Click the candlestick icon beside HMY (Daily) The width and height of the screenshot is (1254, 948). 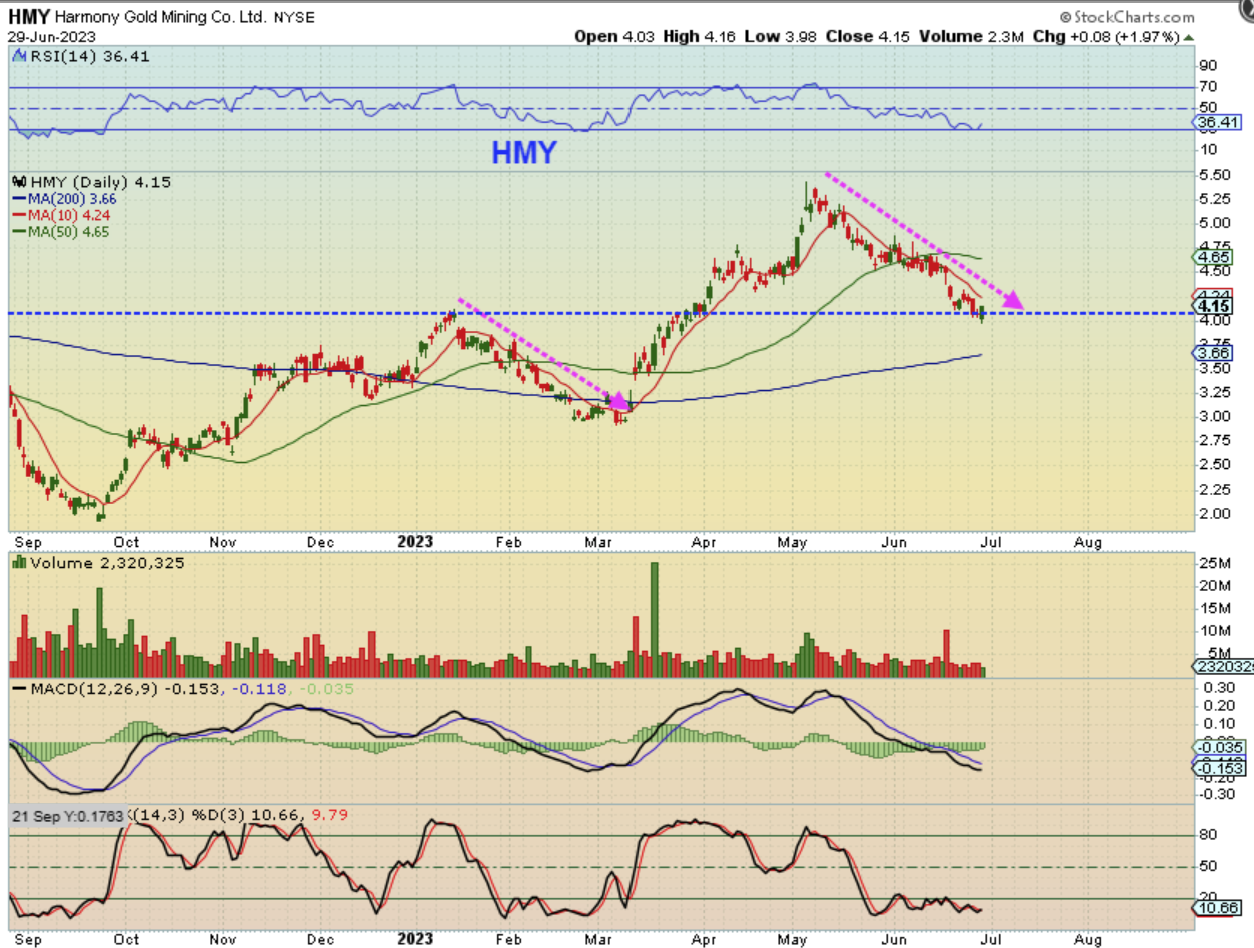coord(17,183)
